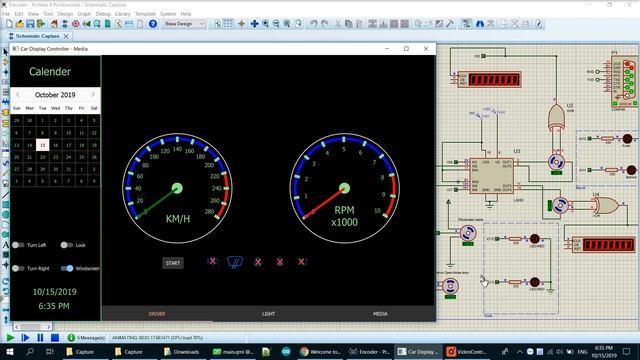The width and height of the screenshot is (640, 360).
Task: Show hidden system tray icons chevron
Action: pos(520,351)
